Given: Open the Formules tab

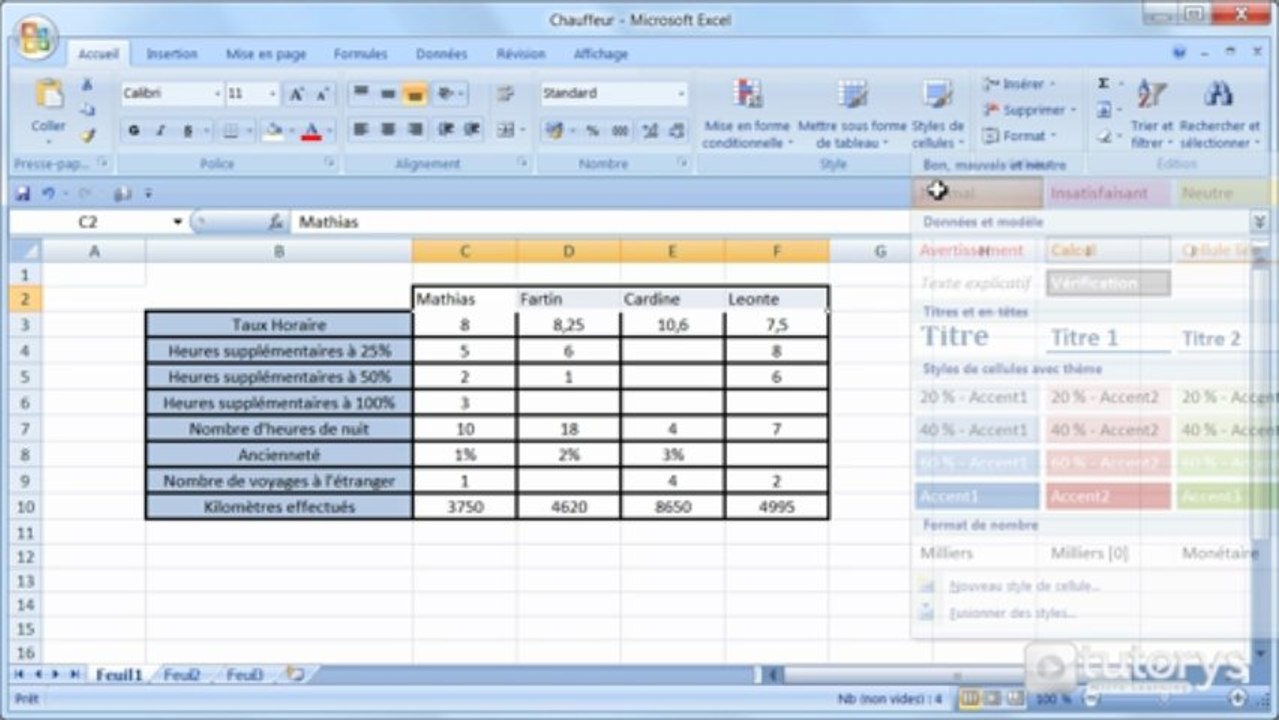Looking at the screenshot, I should [360, 54].
